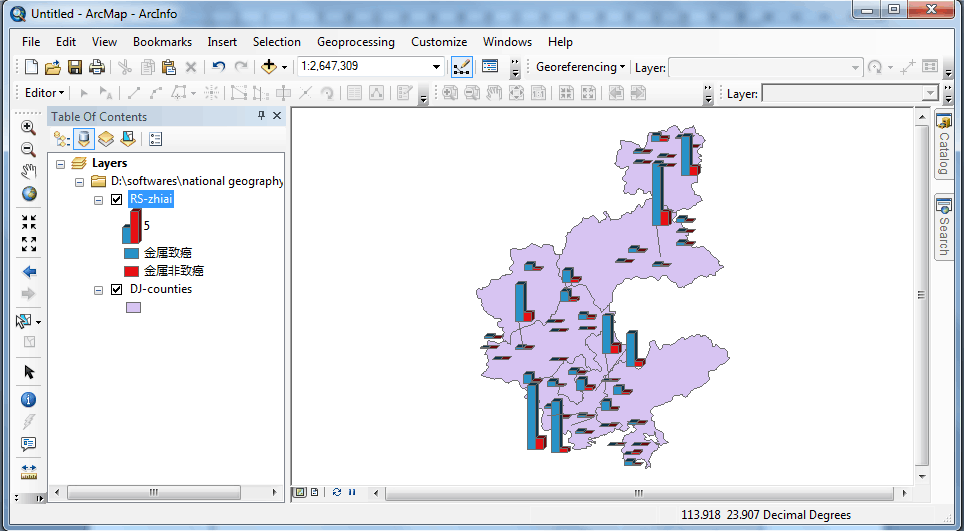Go back to previous extent arrow
The image size is (964, 531).
[28, 272]
